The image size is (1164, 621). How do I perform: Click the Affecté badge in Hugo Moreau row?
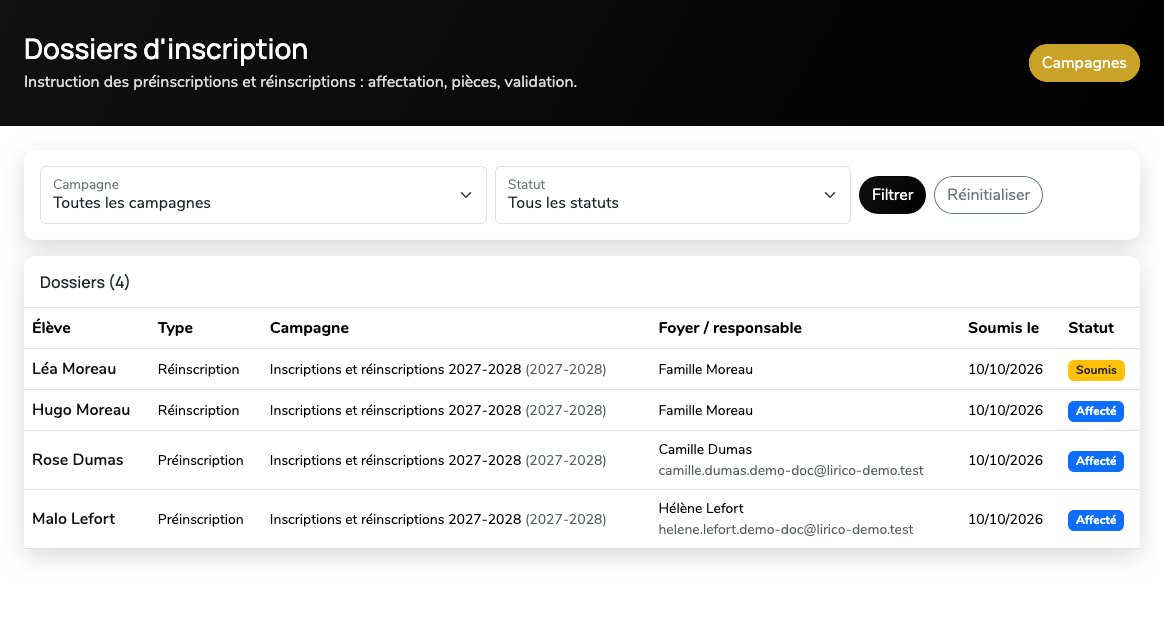tap(1096, 411)
